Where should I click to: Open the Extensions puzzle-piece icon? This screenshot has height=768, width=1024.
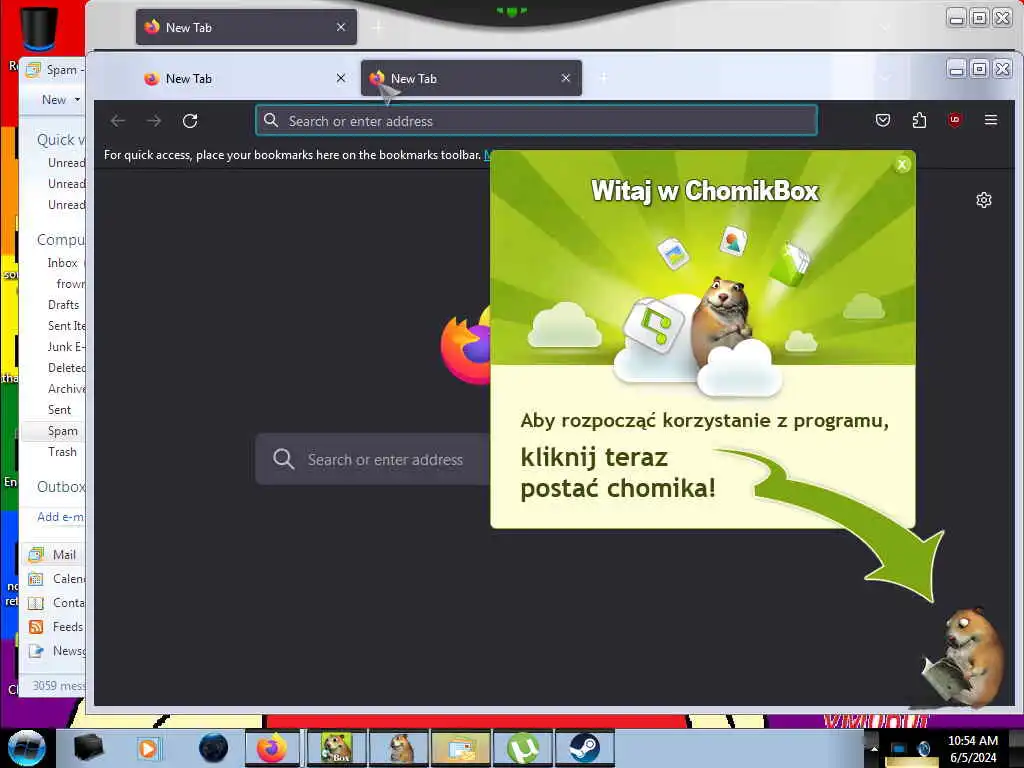[919, 120]
